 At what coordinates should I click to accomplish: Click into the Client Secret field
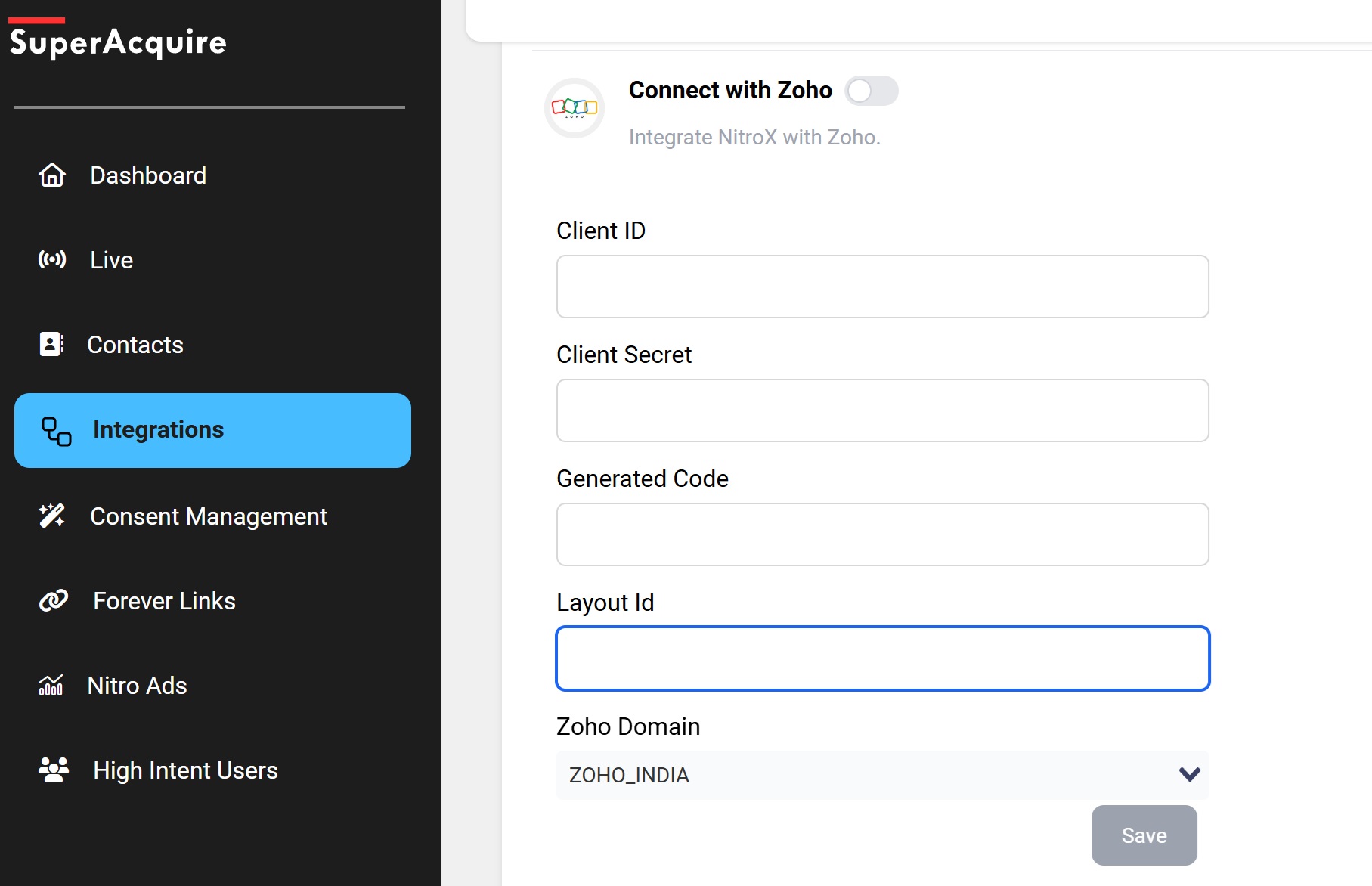pyautogui.click(x=882, y=410)
